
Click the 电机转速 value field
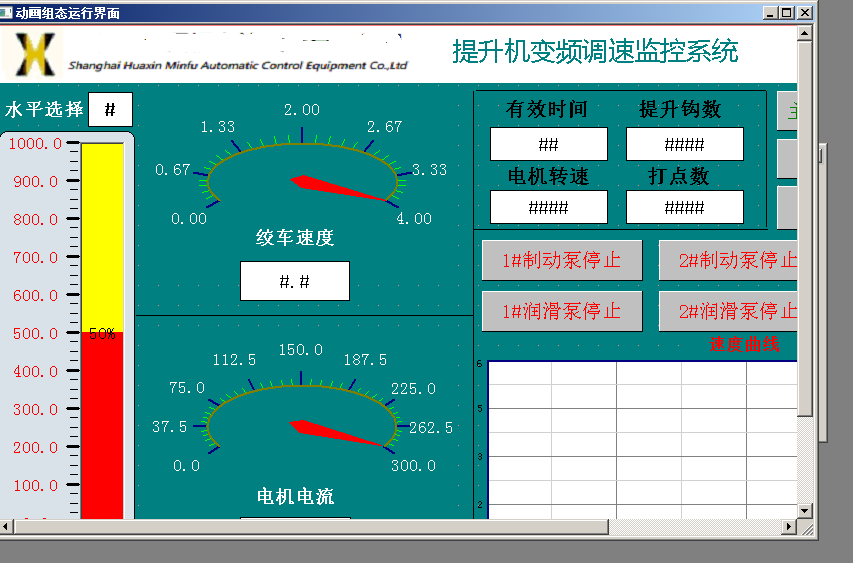[548, 207]
